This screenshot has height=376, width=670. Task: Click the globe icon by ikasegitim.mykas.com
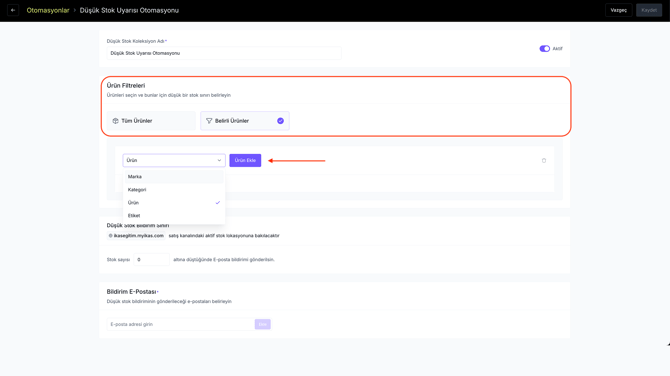click(x=110, y=235)
